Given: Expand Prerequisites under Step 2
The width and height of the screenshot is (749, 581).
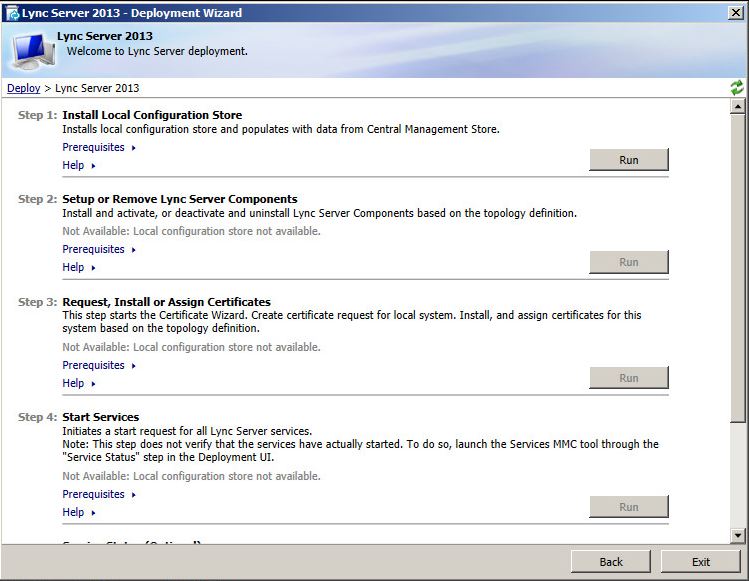Looking at the screenshot, I should [99, 249].
